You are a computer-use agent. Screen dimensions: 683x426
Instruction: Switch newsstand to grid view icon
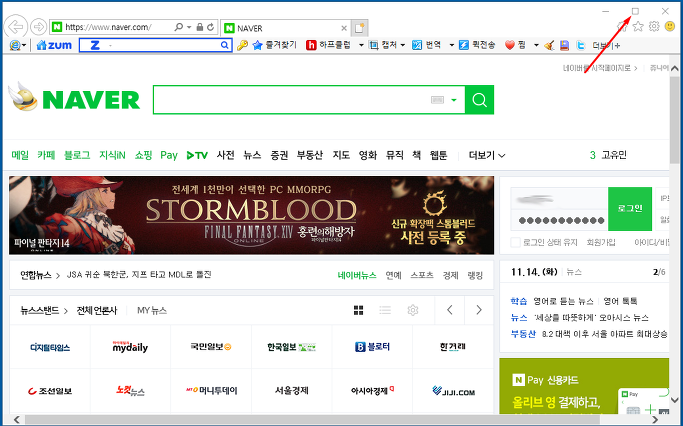358,310
